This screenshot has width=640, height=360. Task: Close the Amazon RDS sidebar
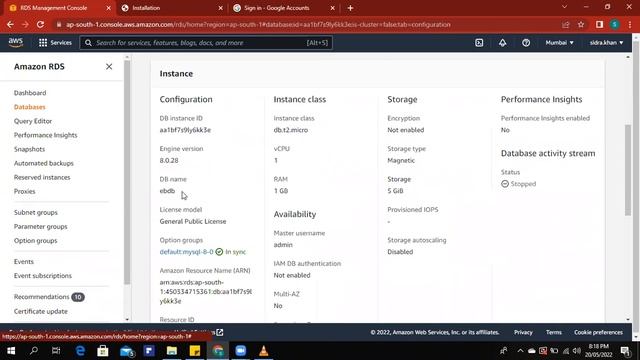pyautogui.click(x=109, y=67)
